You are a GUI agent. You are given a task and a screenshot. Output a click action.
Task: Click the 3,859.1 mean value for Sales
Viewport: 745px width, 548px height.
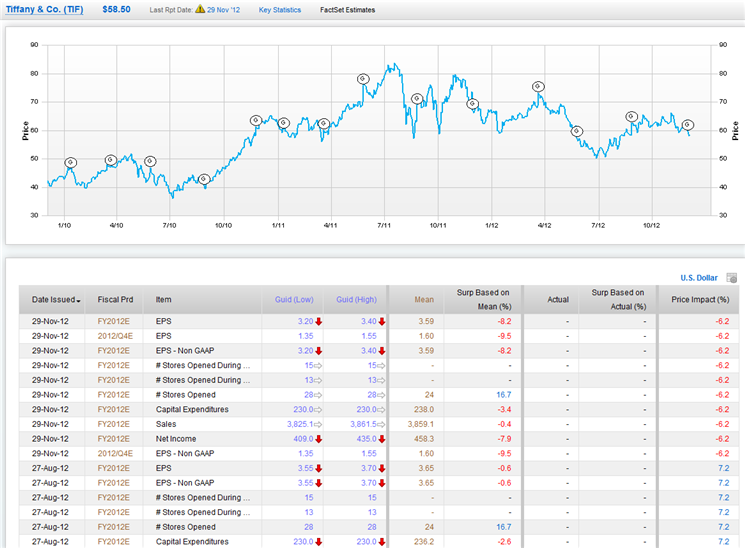pos(420,424)
